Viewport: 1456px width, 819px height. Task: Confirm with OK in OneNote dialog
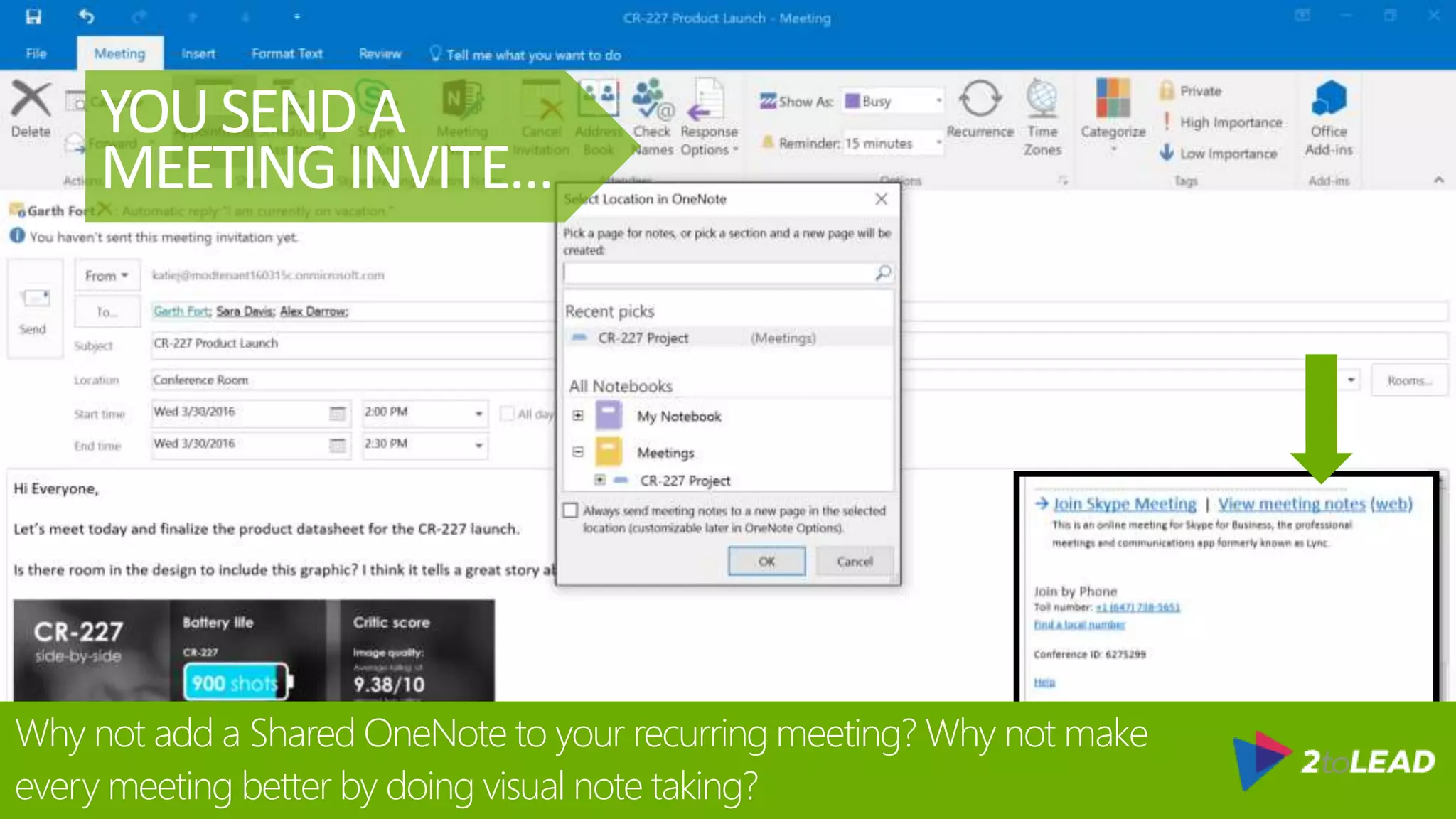click(x=766, y=561)
